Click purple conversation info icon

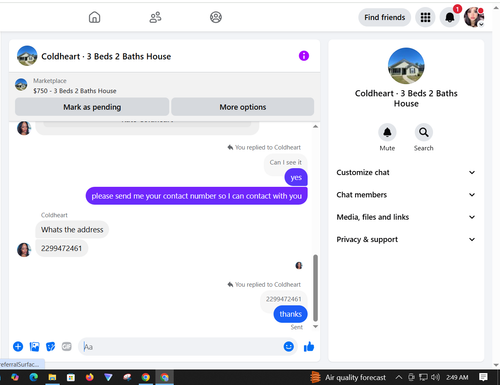[x=304, y=56]
